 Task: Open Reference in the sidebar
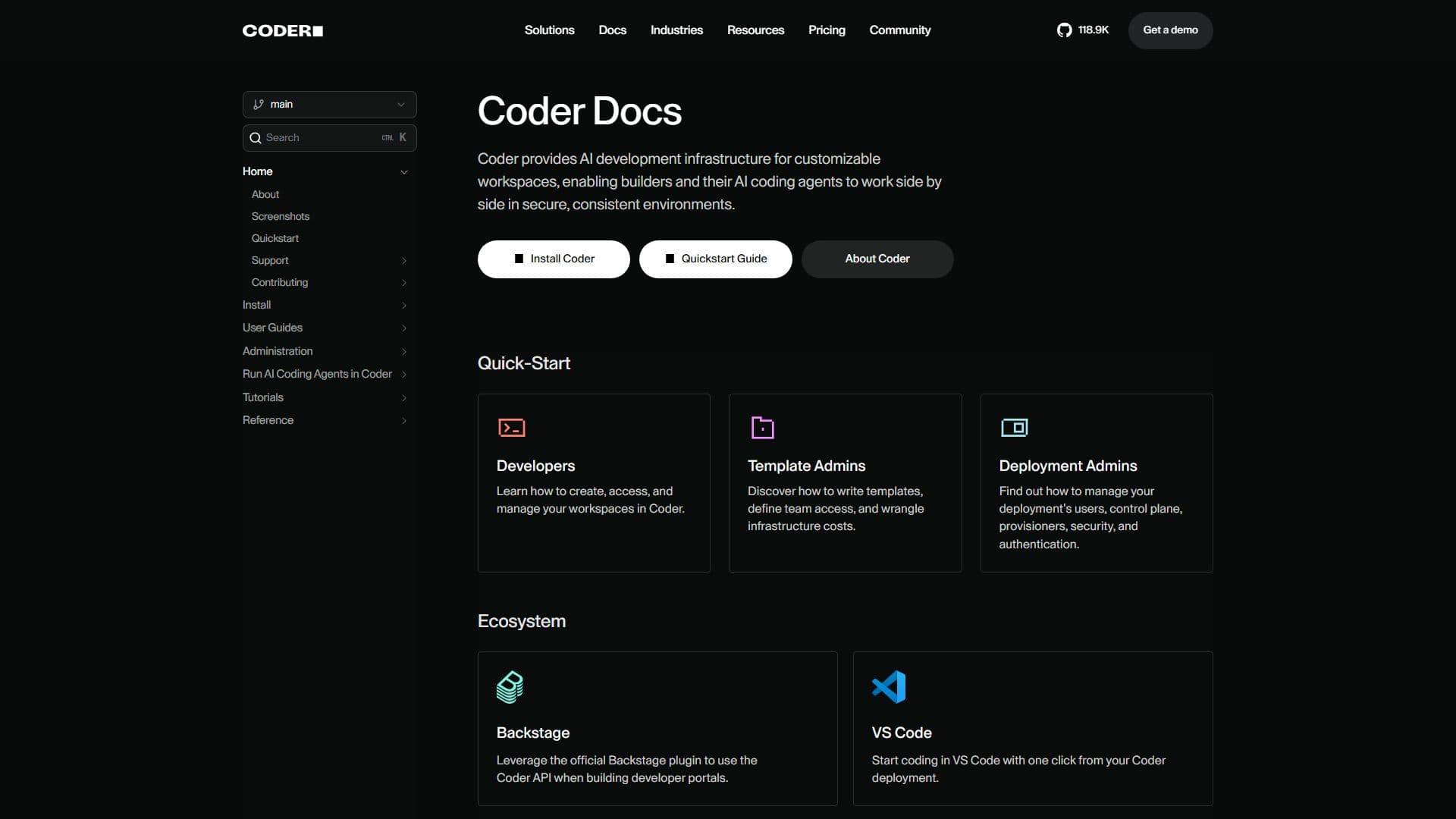coord(268,420)
